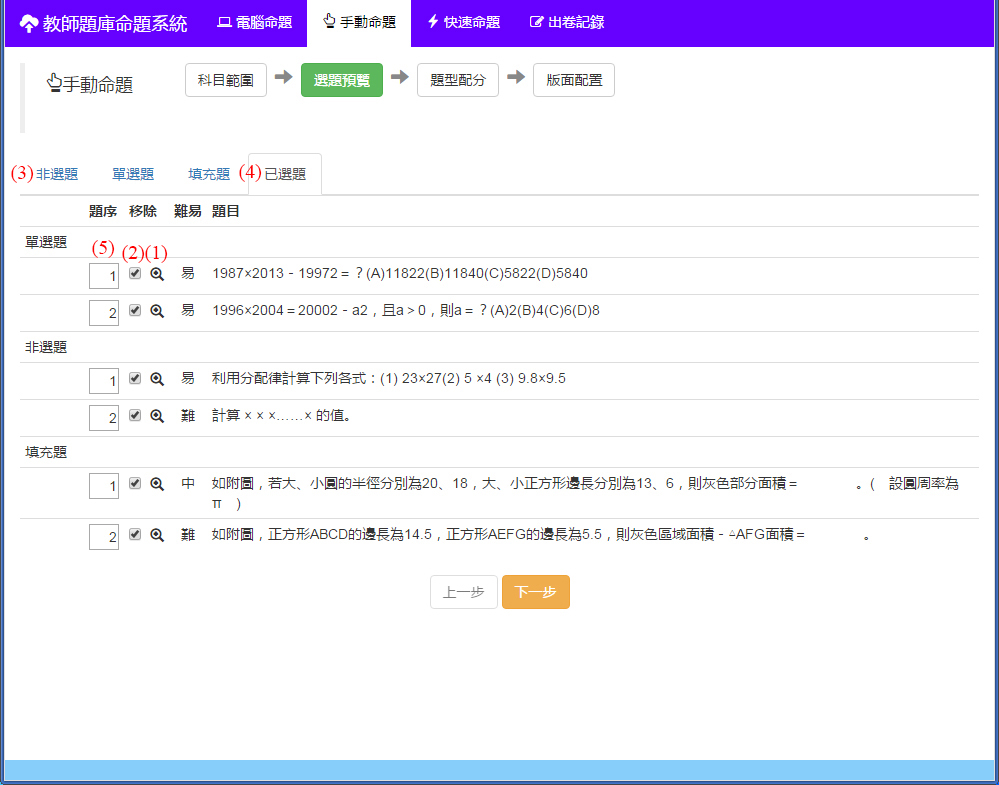Go to 快速命題 in navigation bar

(x=463, y=22)
